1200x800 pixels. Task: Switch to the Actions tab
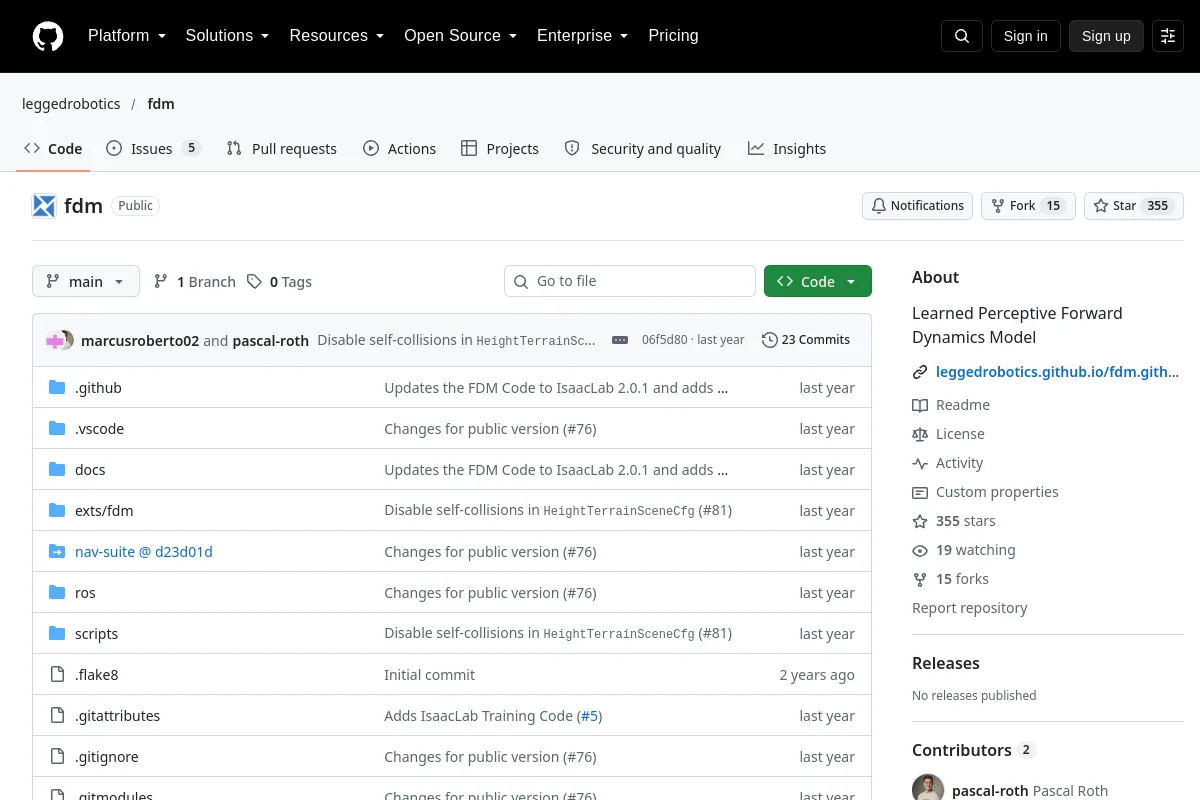(x=400, y=149)
